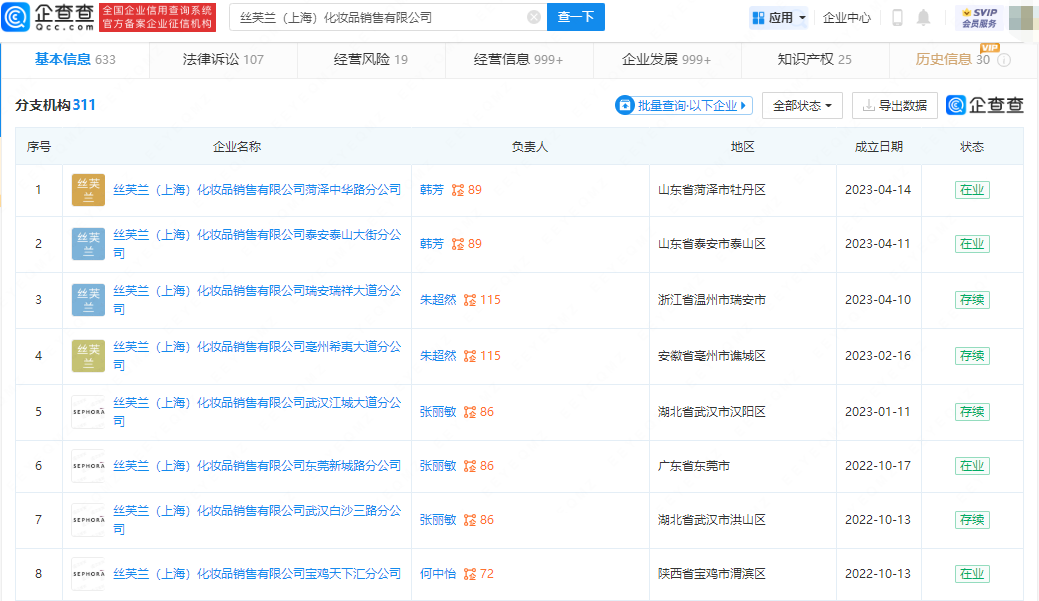Click company logo thumbnail in row 1
1039x601 pixels.
point(88,190)
